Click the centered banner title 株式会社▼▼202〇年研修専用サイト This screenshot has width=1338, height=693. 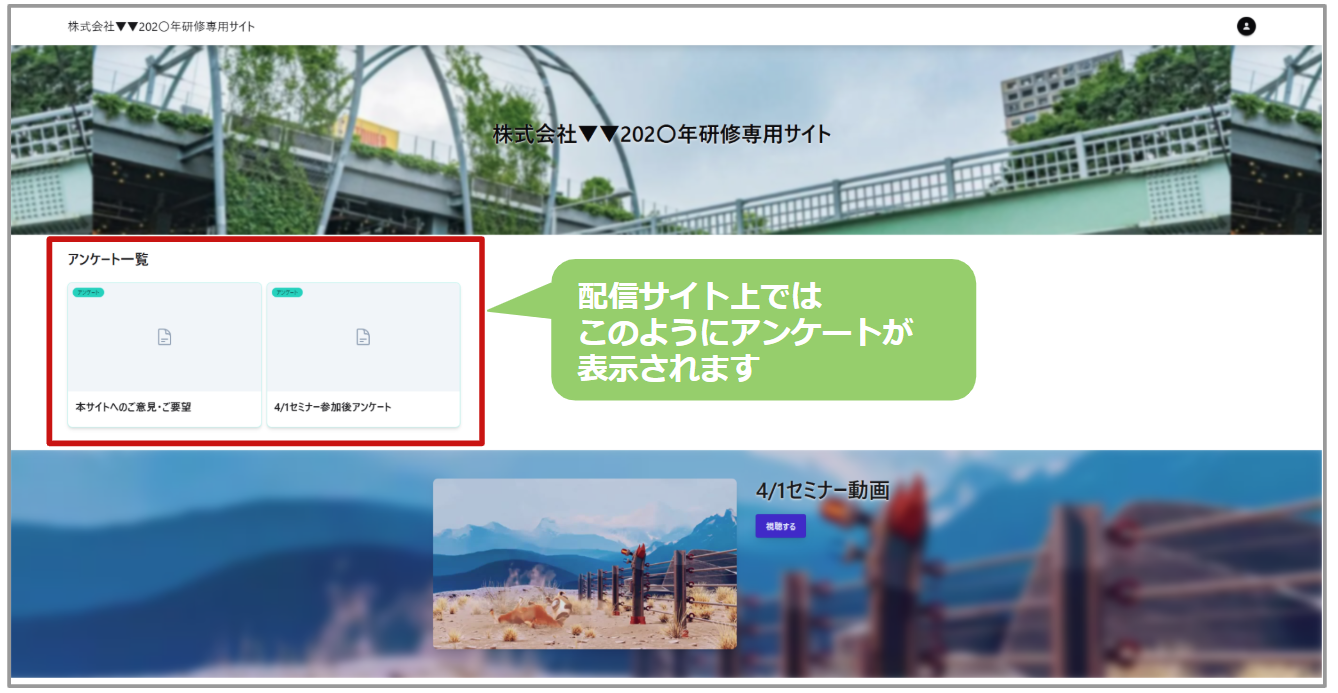(x=662, y=135)
